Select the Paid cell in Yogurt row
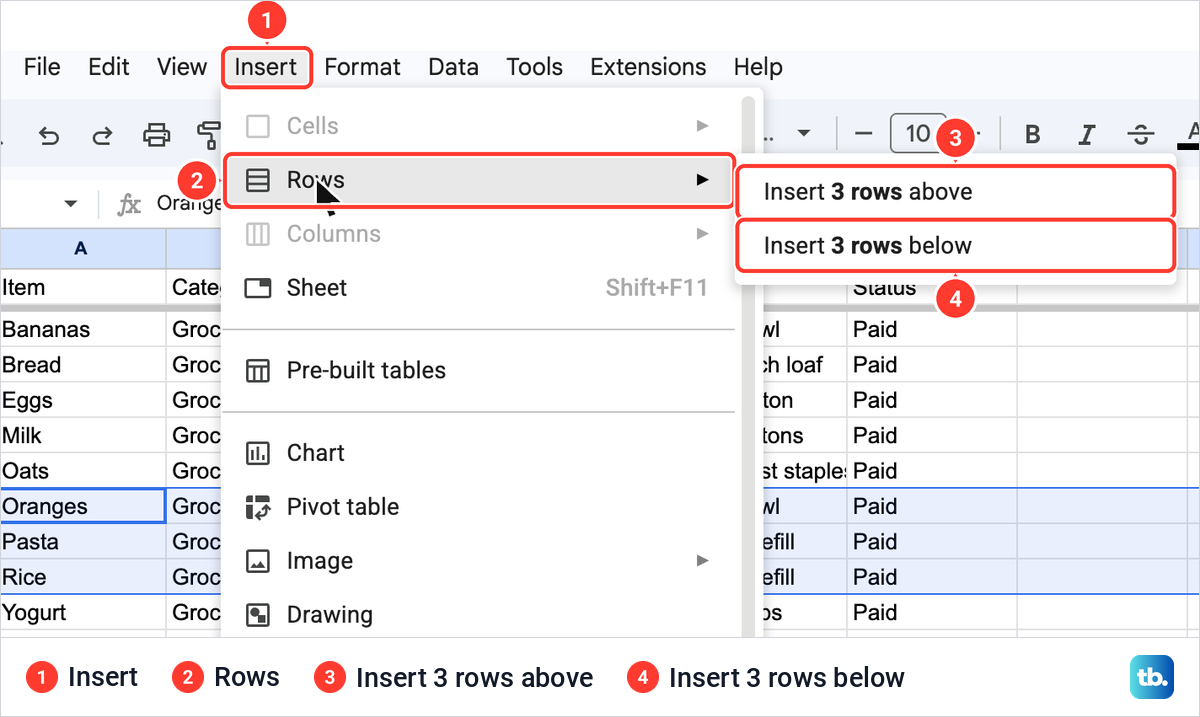The image size is (1200, 717). 932,613
